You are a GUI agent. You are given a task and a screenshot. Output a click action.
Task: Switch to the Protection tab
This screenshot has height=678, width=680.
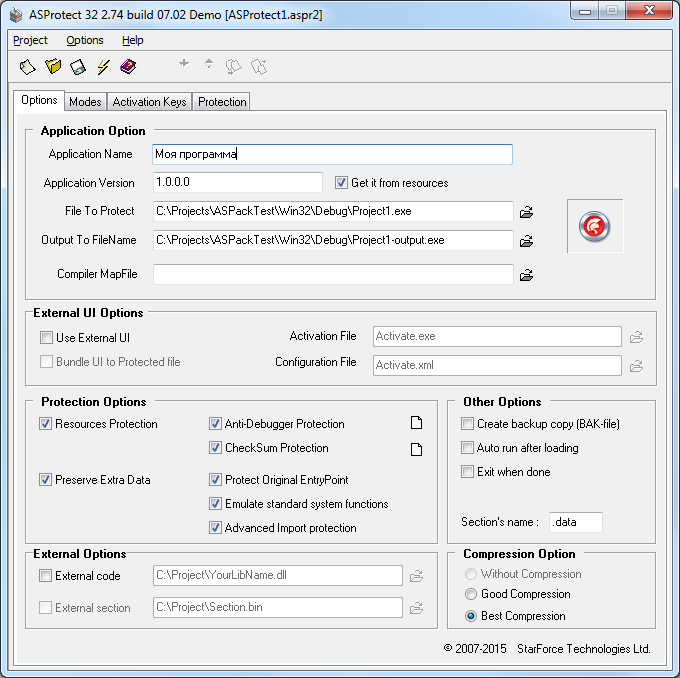click(x=222, y=102)
